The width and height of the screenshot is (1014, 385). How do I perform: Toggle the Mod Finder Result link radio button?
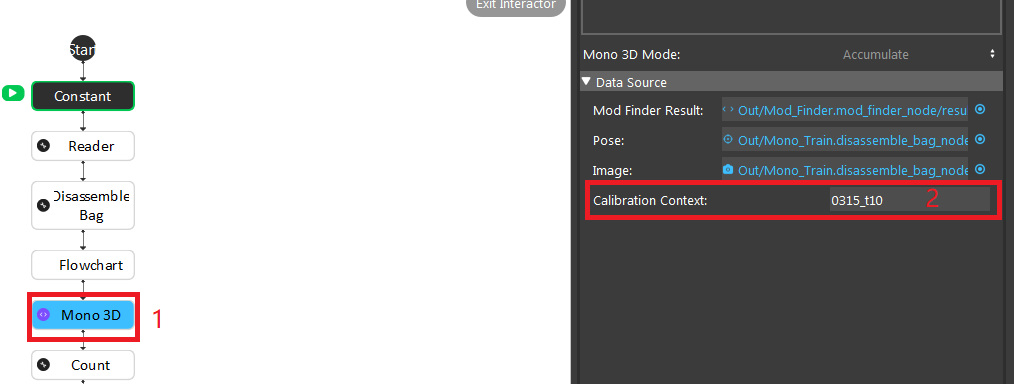click(x=980, y=109)
